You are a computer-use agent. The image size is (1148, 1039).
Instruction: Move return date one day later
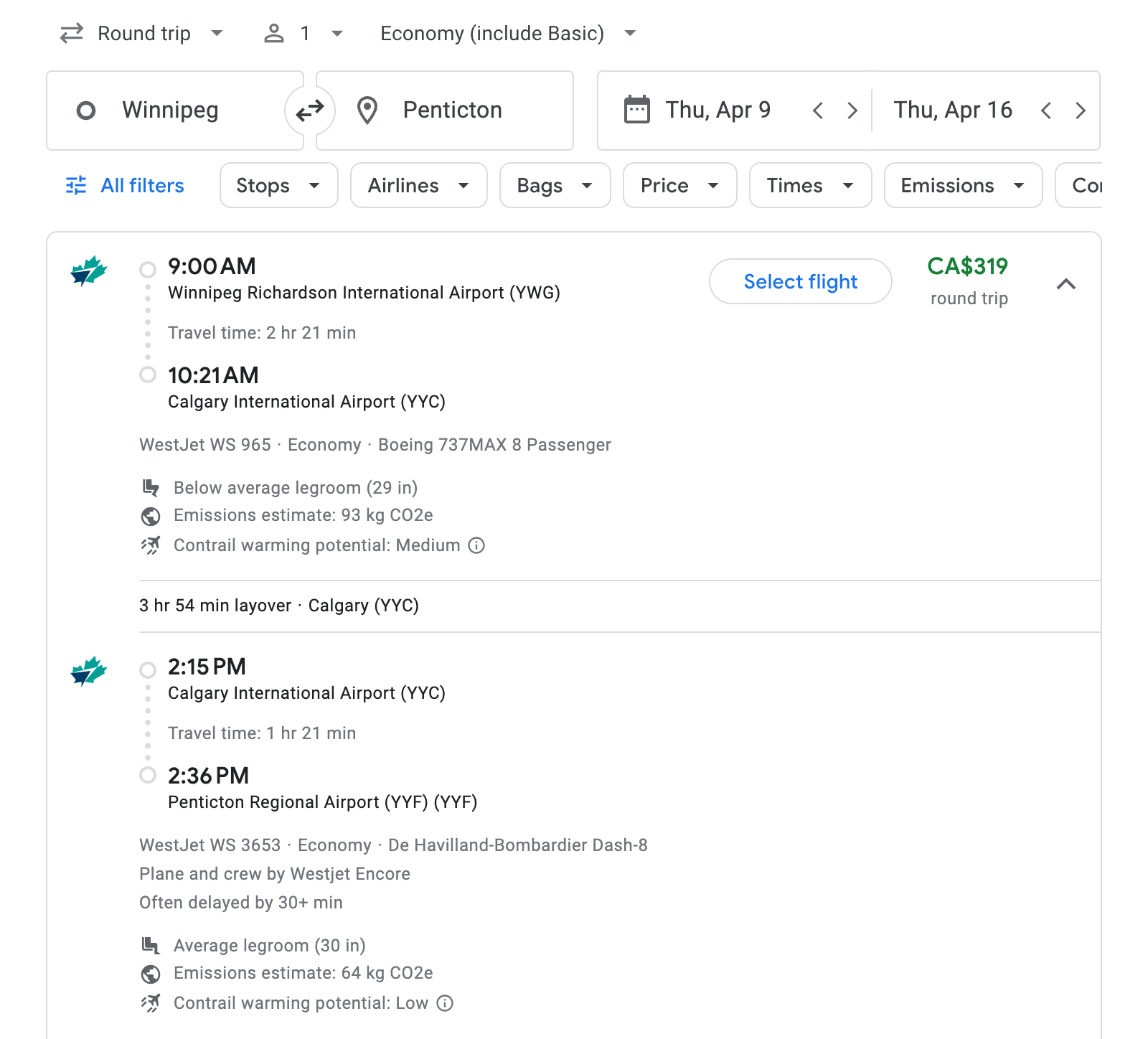tap(1080, 111)
